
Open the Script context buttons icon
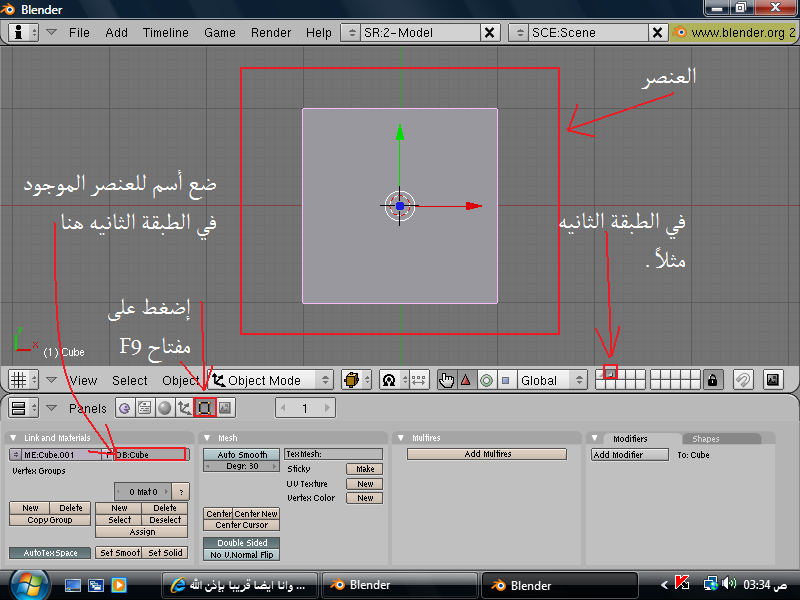click(x=145, y=408)
